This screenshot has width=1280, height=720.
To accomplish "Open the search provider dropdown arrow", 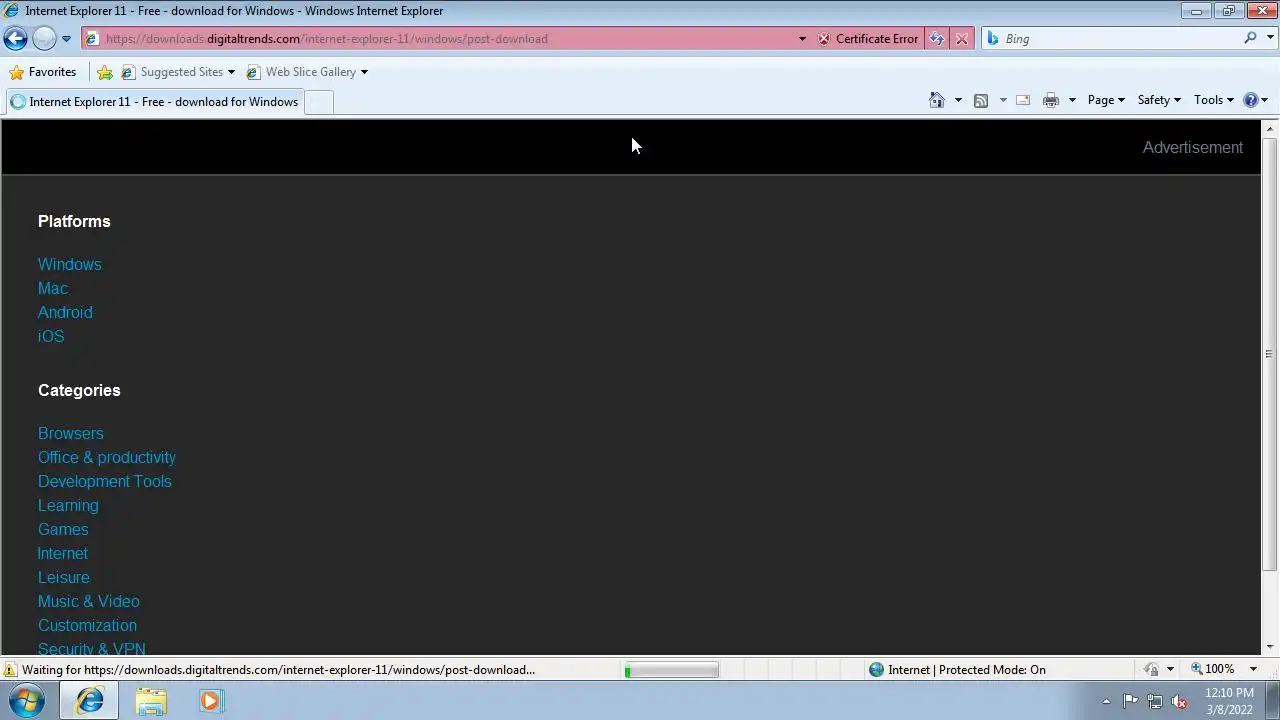I will (x=1268, y=39).
